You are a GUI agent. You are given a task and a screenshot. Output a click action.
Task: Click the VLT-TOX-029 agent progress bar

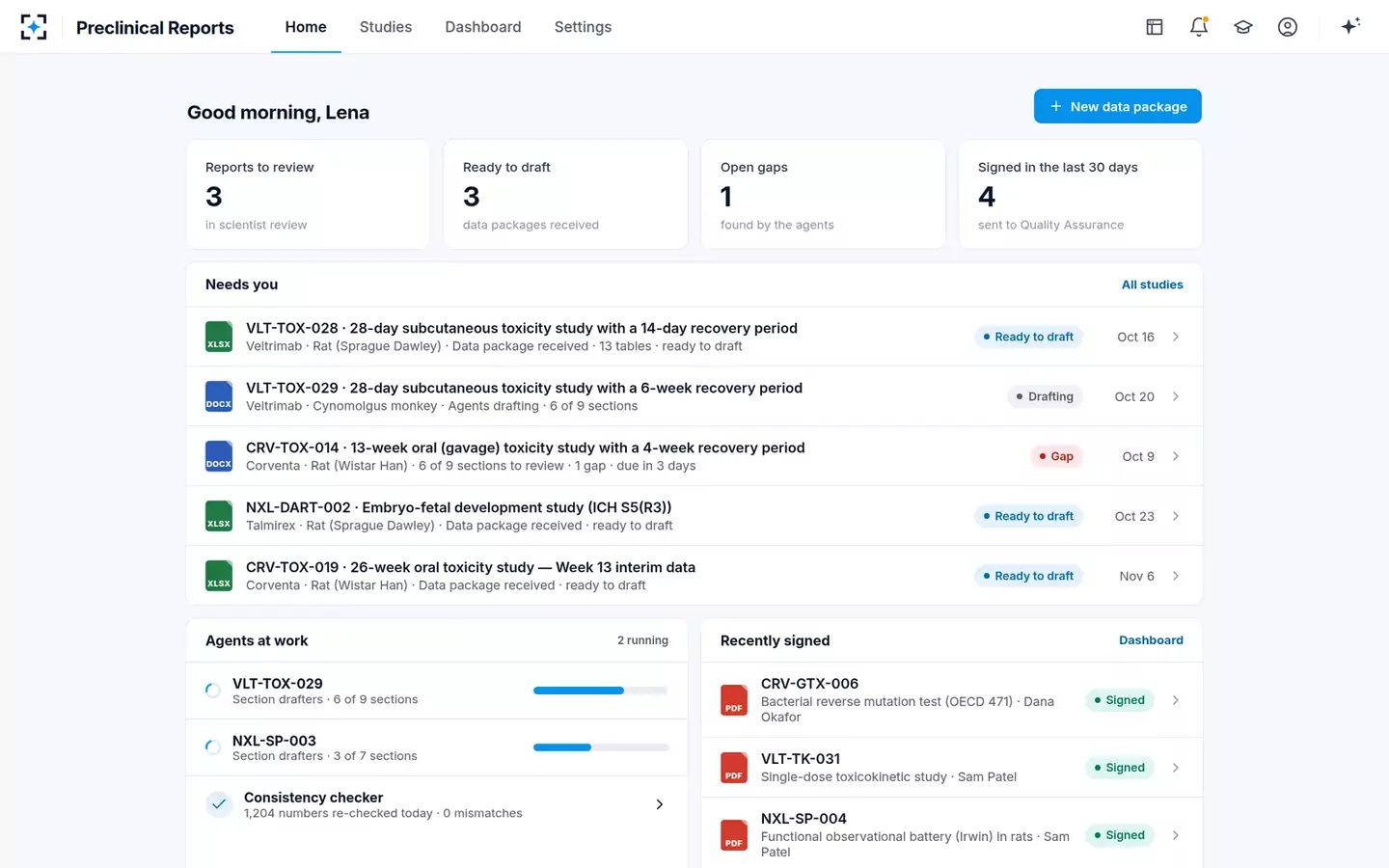[601, 691]
